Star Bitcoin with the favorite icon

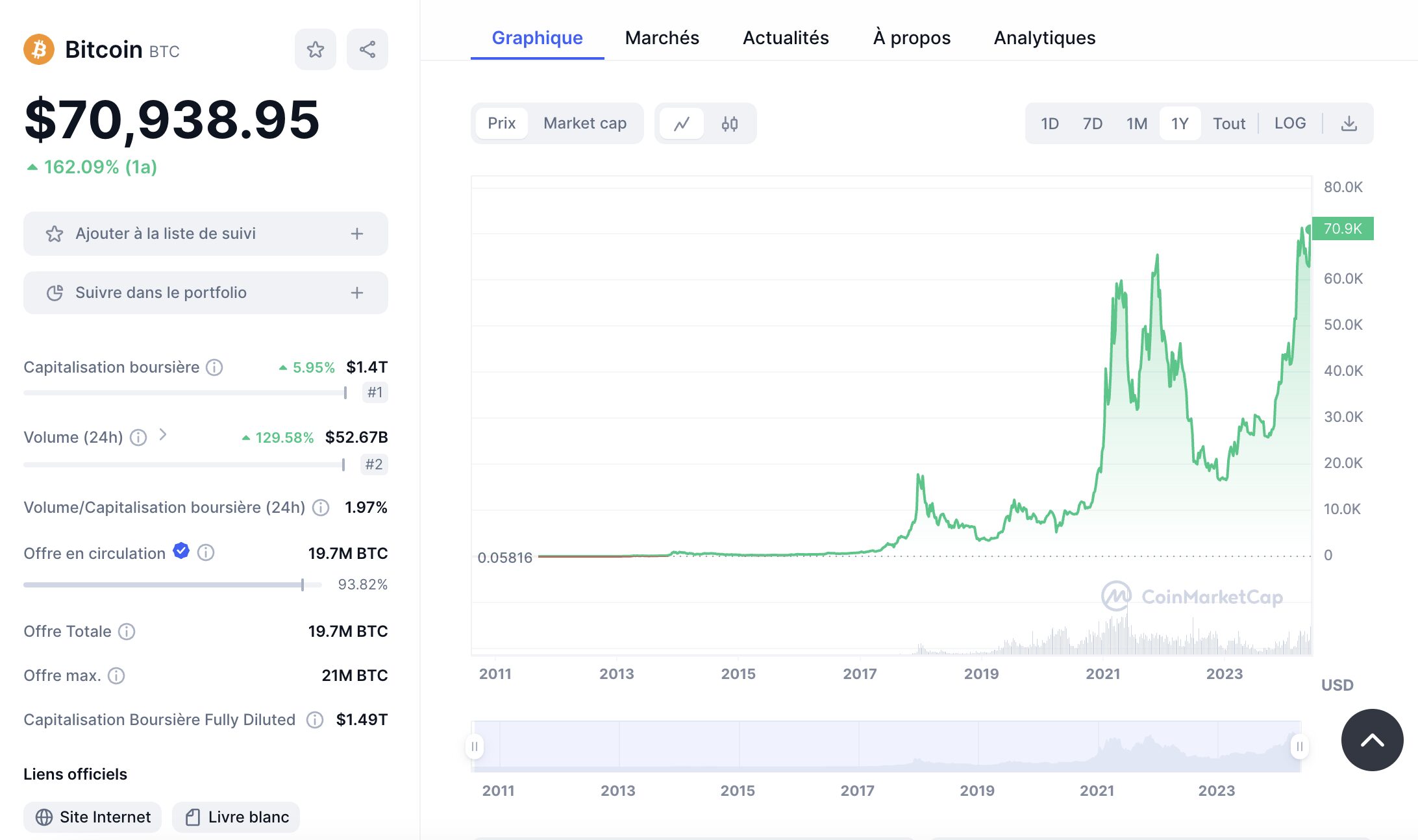pyautogui.click(x=316, y=49)
